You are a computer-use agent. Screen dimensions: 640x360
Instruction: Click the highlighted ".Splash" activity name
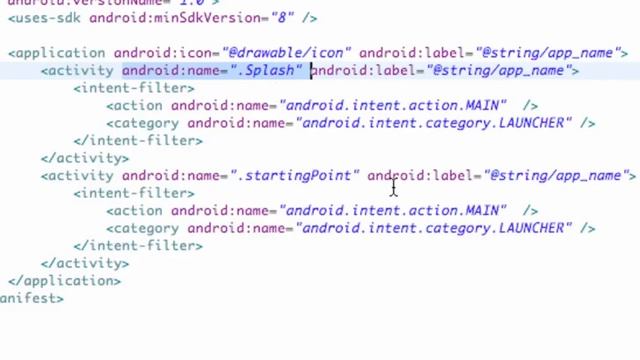pyautogui.click(x=266, y=71)
